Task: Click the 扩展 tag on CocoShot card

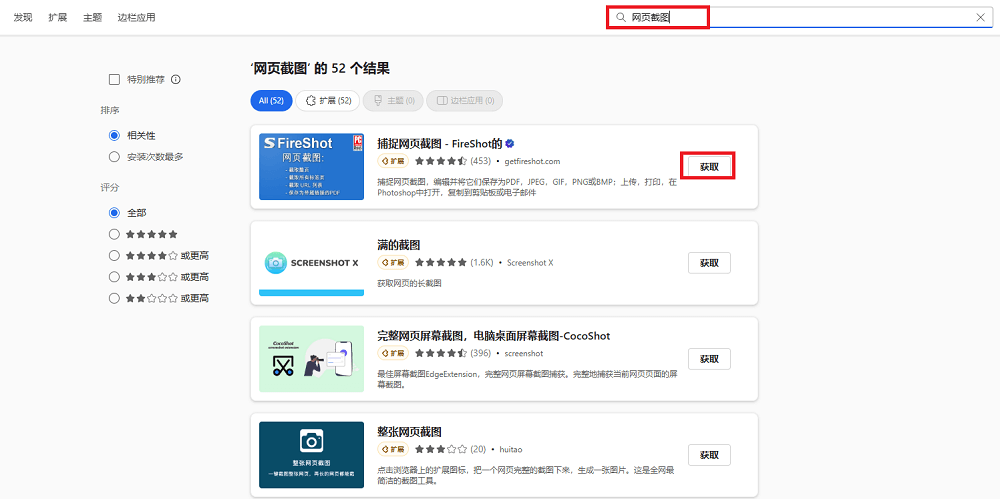Action: (x=393, y=353)
